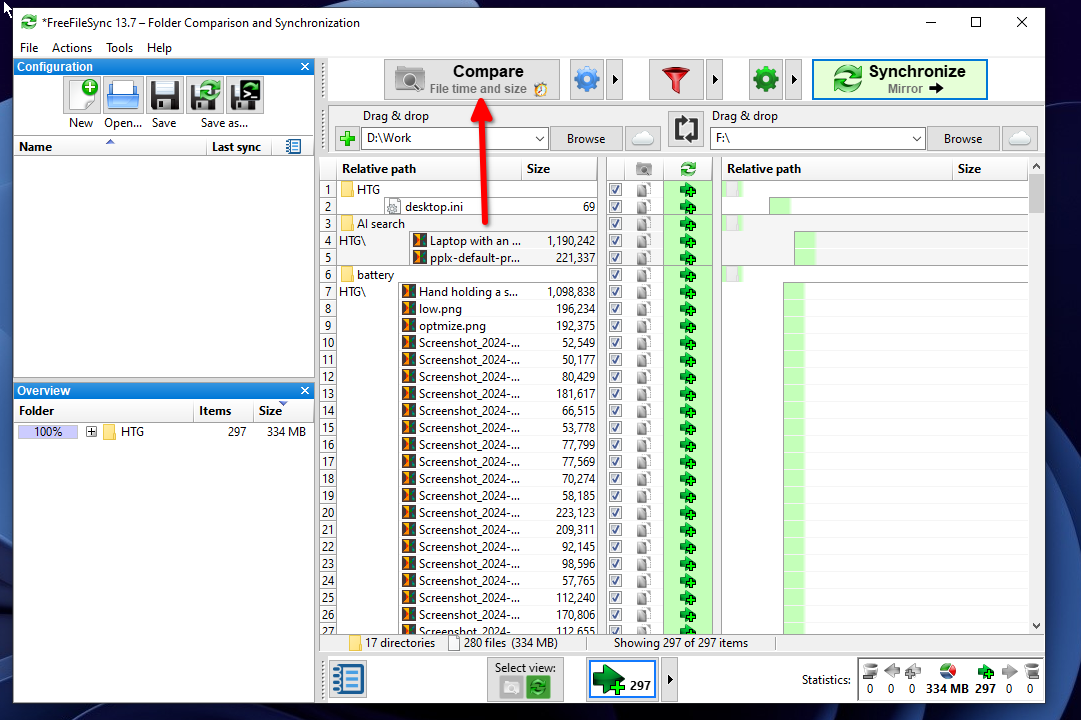
Task: Click the 100% bar for HTG
Action: (48, 432)
